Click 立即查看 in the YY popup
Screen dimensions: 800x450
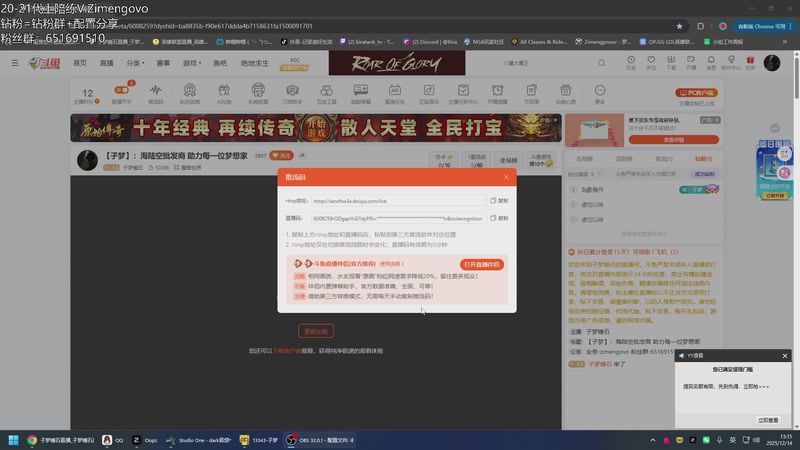(768, 420)
